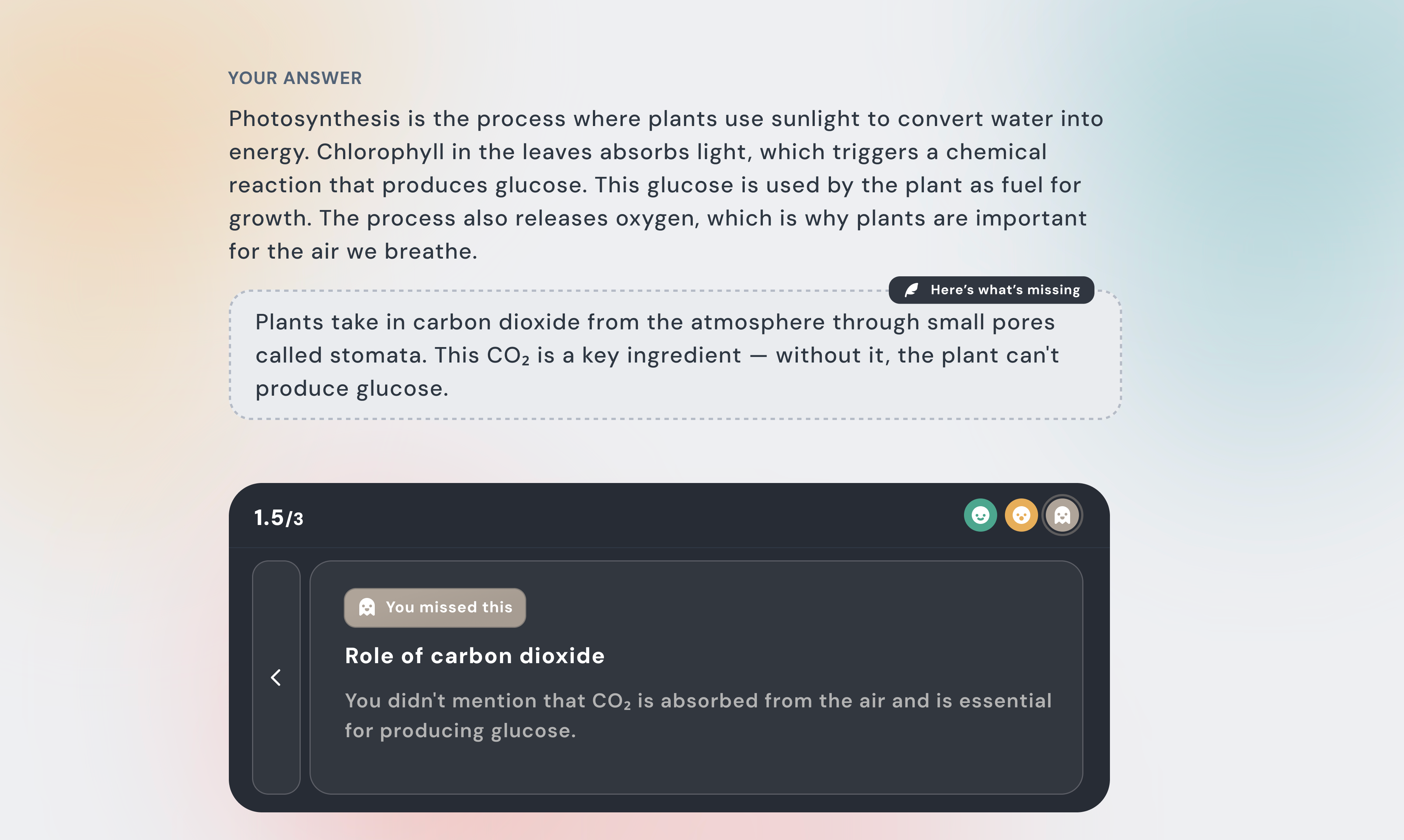1404x840 pixels.
Task: Expand the previous feedback item via chevron
Action: pyautogui.click(x=276, y=677)
